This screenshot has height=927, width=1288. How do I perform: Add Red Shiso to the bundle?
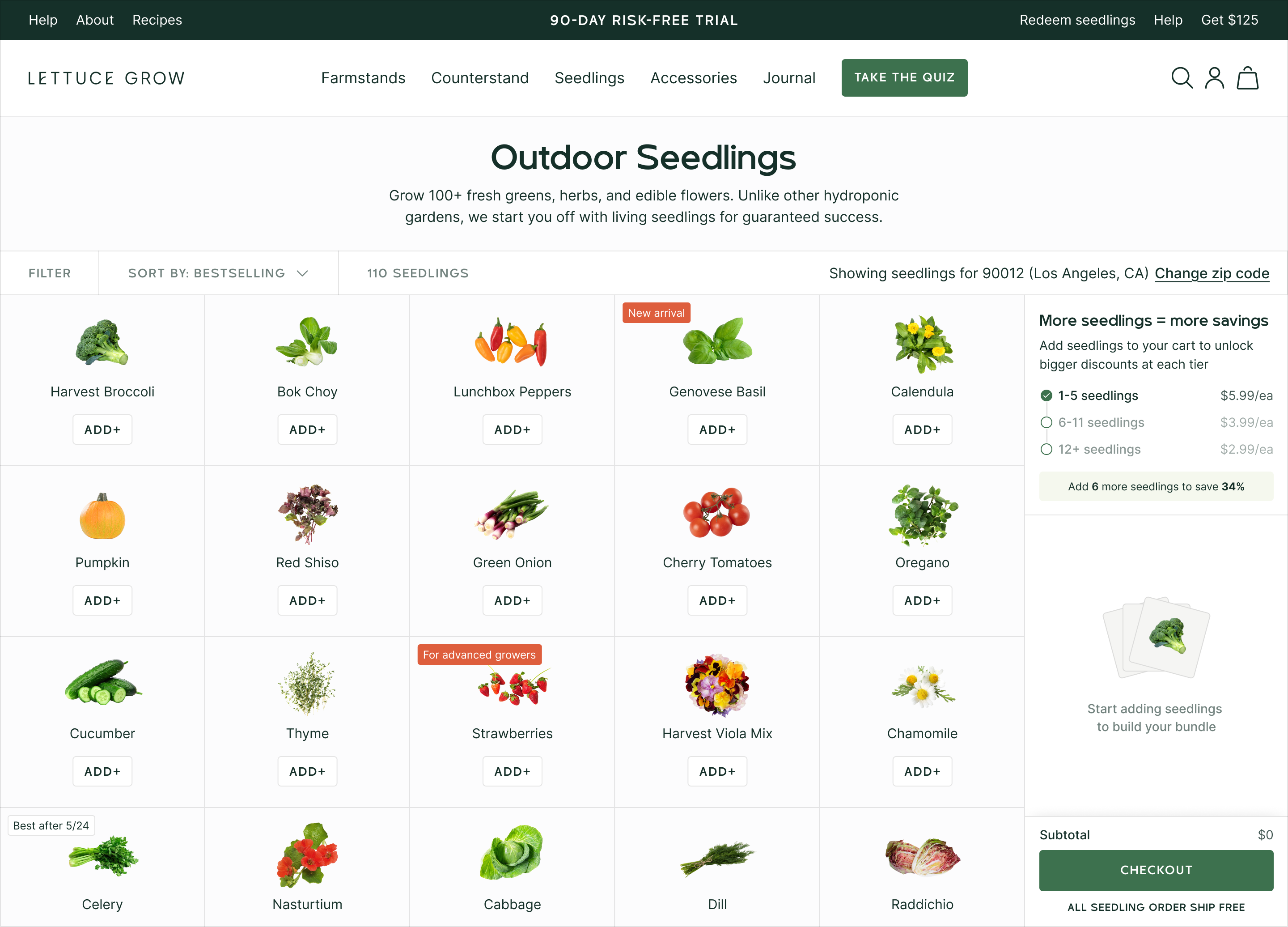point(307,600)
